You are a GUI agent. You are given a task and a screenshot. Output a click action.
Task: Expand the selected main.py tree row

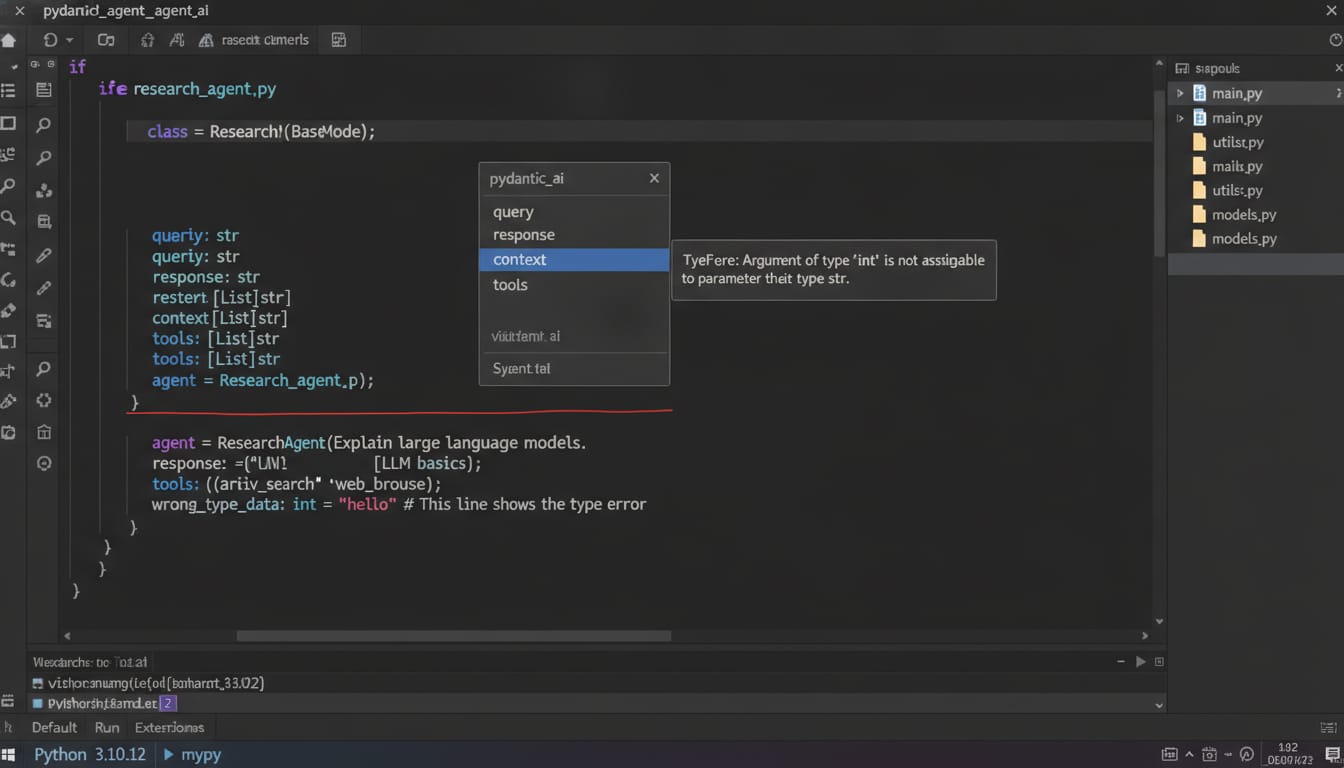[1181, 93]
